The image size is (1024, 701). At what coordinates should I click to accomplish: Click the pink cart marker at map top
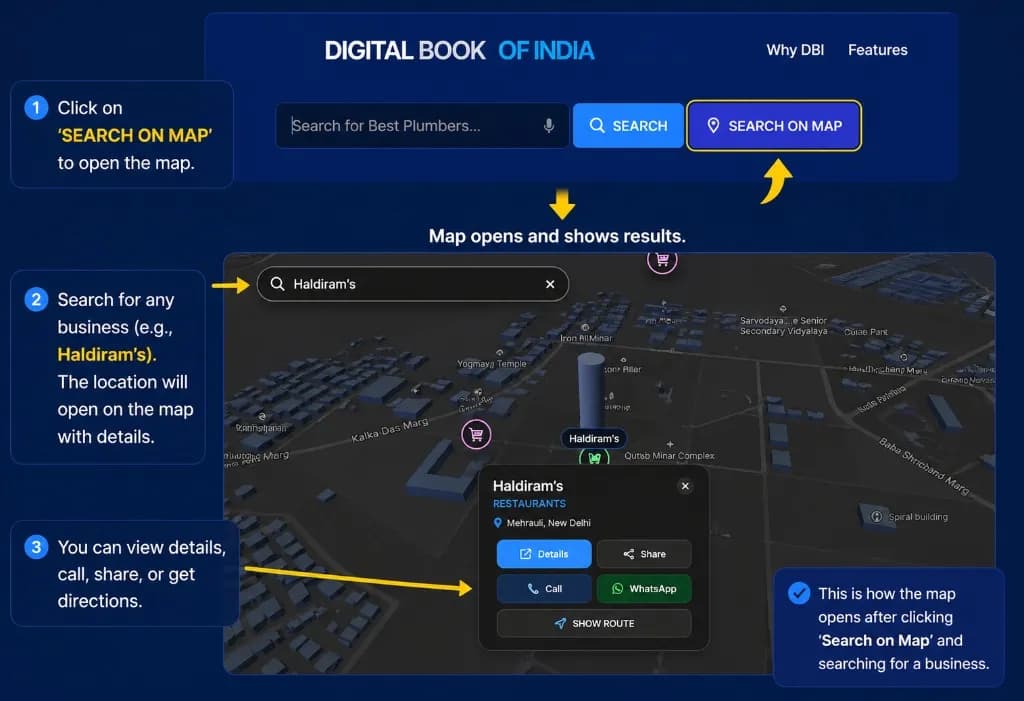pyautogui.click(x=662, y=261)
